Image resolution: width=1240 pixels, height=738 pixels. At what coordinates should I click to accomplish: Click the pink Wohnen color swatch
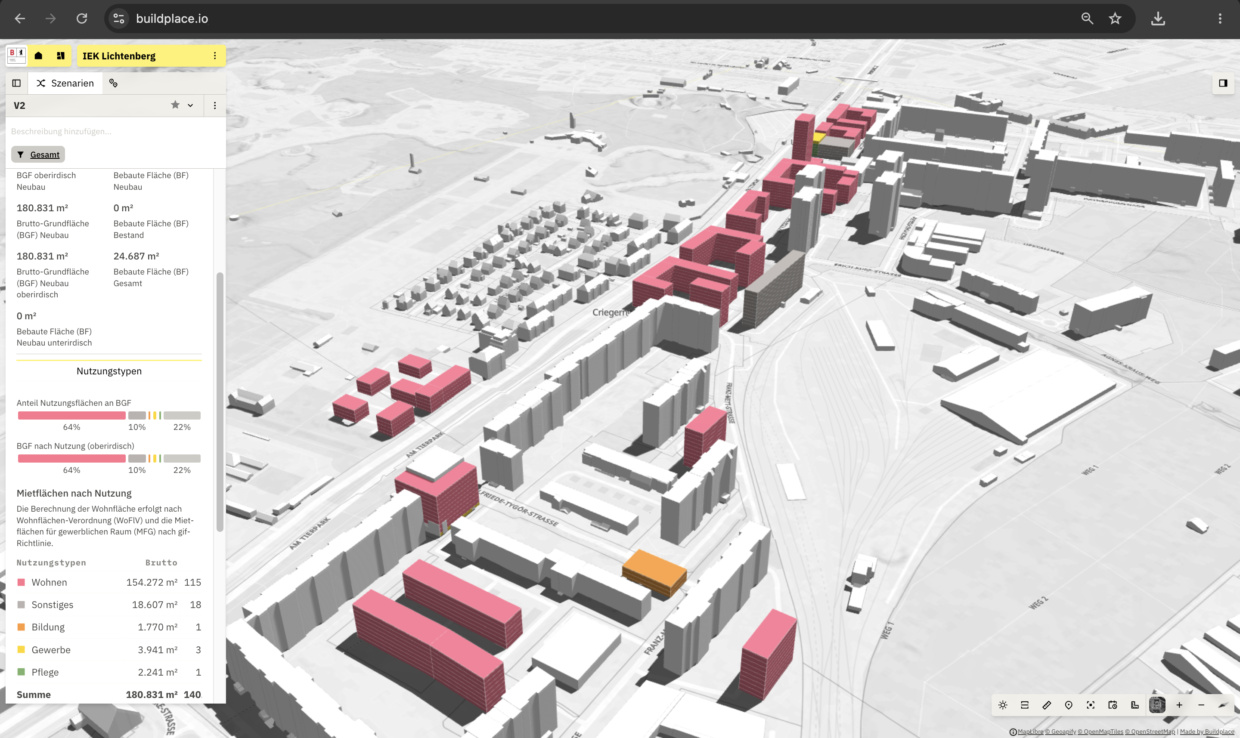[x=21, y=582]
